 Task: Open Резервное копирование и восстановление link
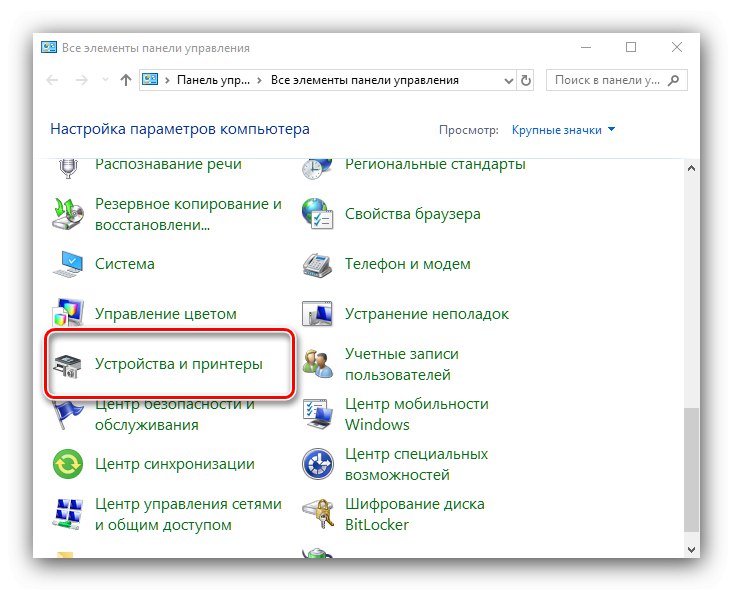188,214
